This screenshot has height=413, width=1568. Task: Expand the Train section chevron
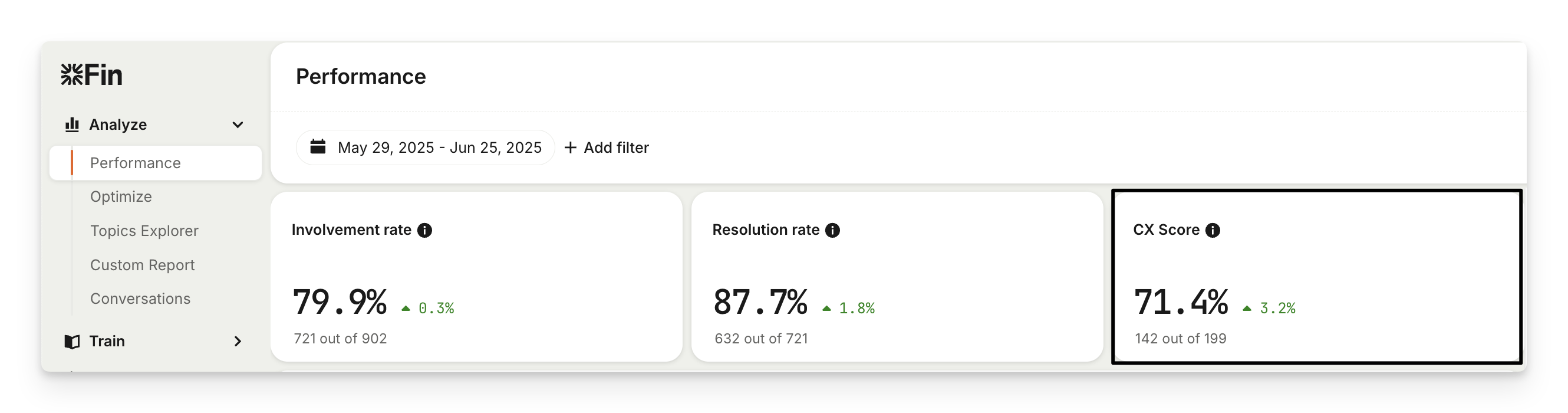(x=238, y=342)
